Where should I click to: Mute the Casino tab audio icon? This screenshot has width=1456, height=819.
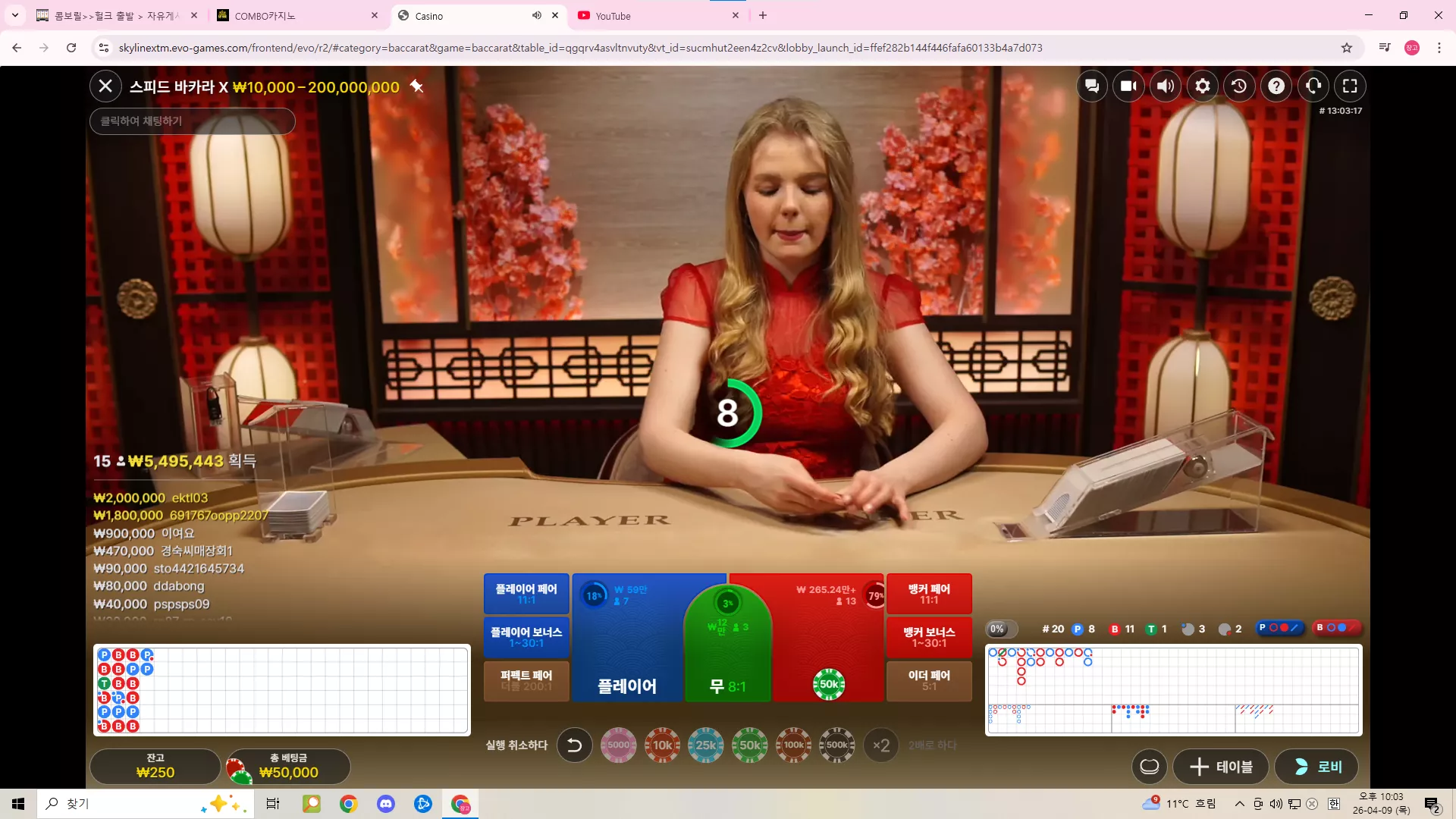click(x=536, y=15)
